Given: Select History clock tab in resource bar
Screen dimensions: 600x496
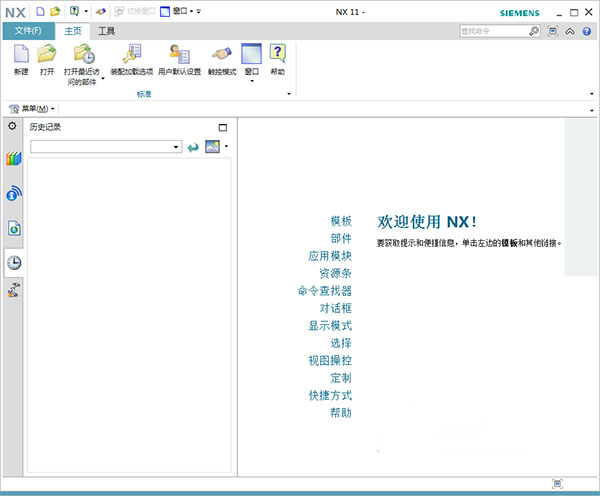Looking at the screenshot, I should click(x=14, y=263).
